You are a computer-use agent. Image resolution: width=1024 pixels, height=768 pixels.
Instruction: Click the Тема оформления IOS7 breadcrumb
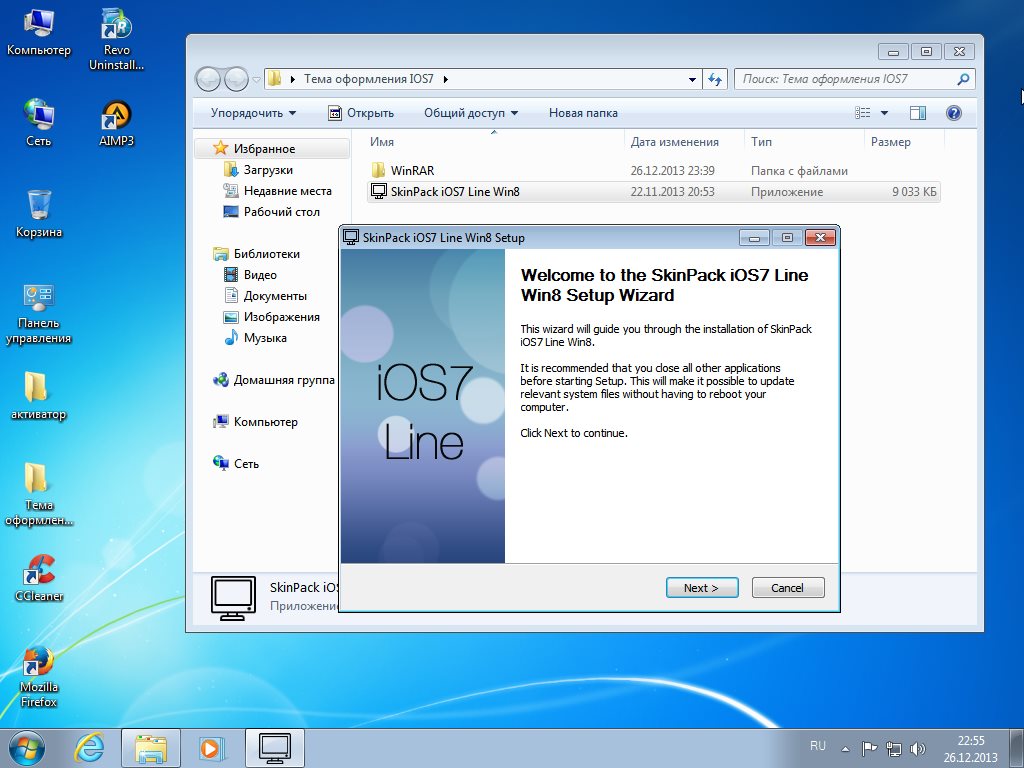click(368, 79)
